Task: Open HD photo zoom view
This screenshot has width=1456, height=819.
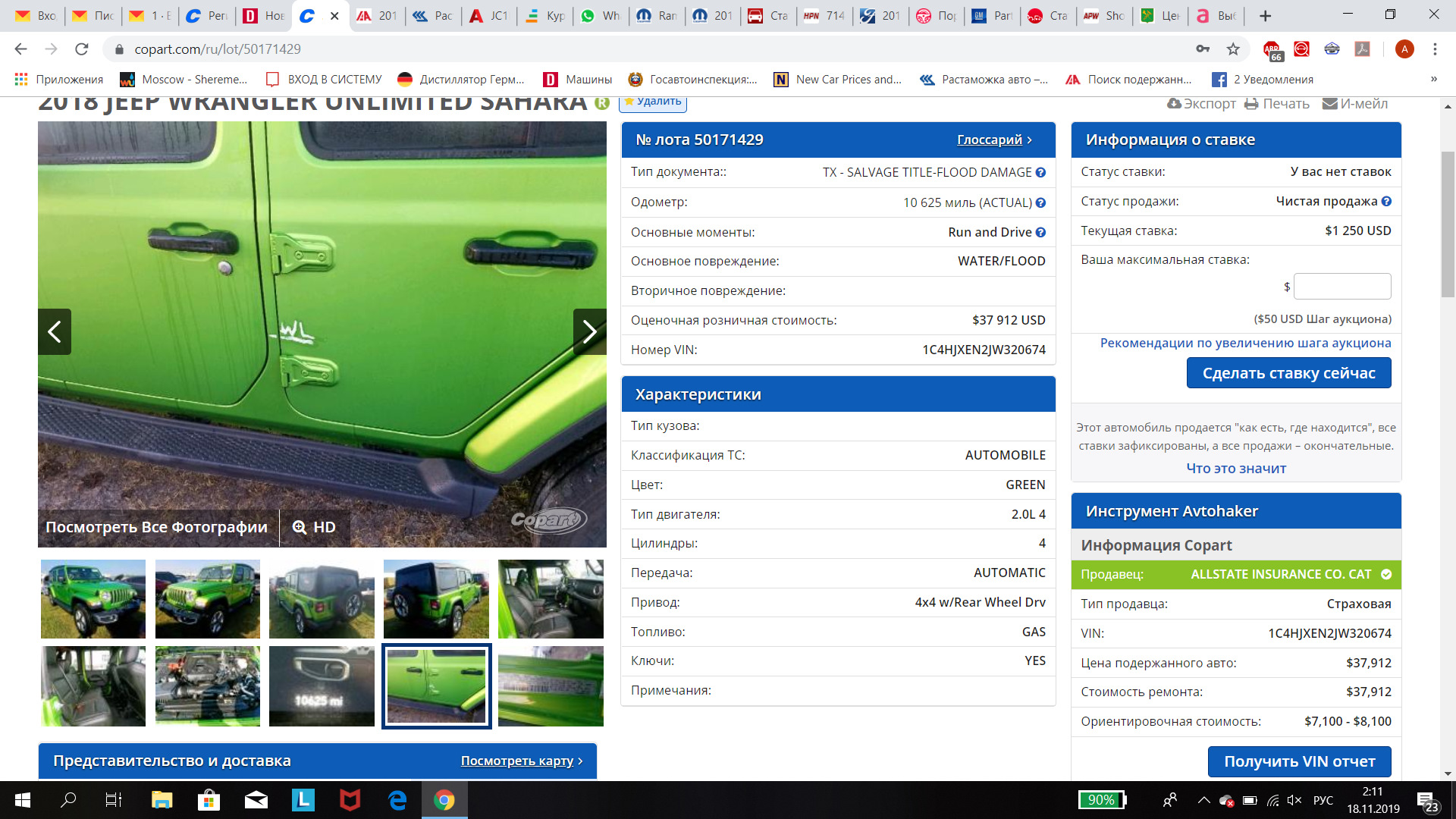Action: point(314,527)
